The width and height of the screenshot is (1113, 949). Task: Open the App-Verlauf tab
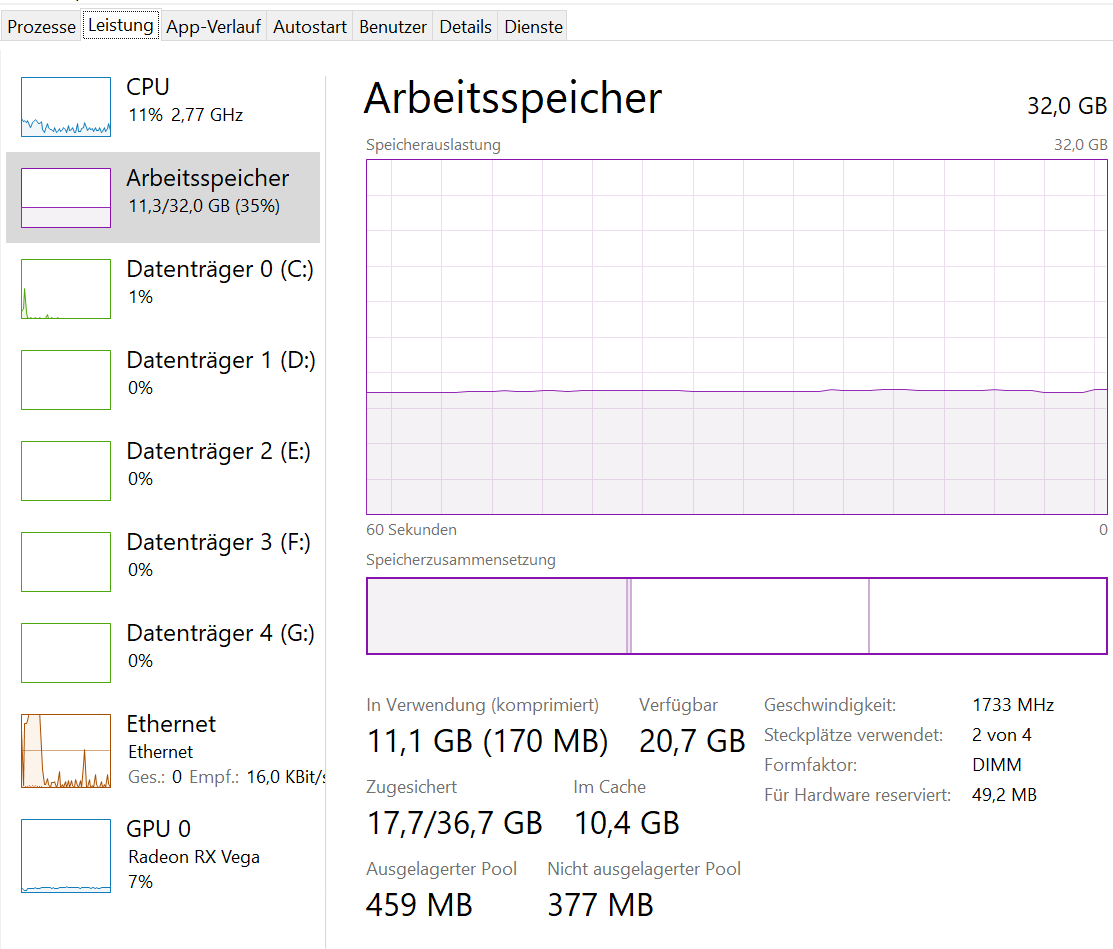pos(213,27)
